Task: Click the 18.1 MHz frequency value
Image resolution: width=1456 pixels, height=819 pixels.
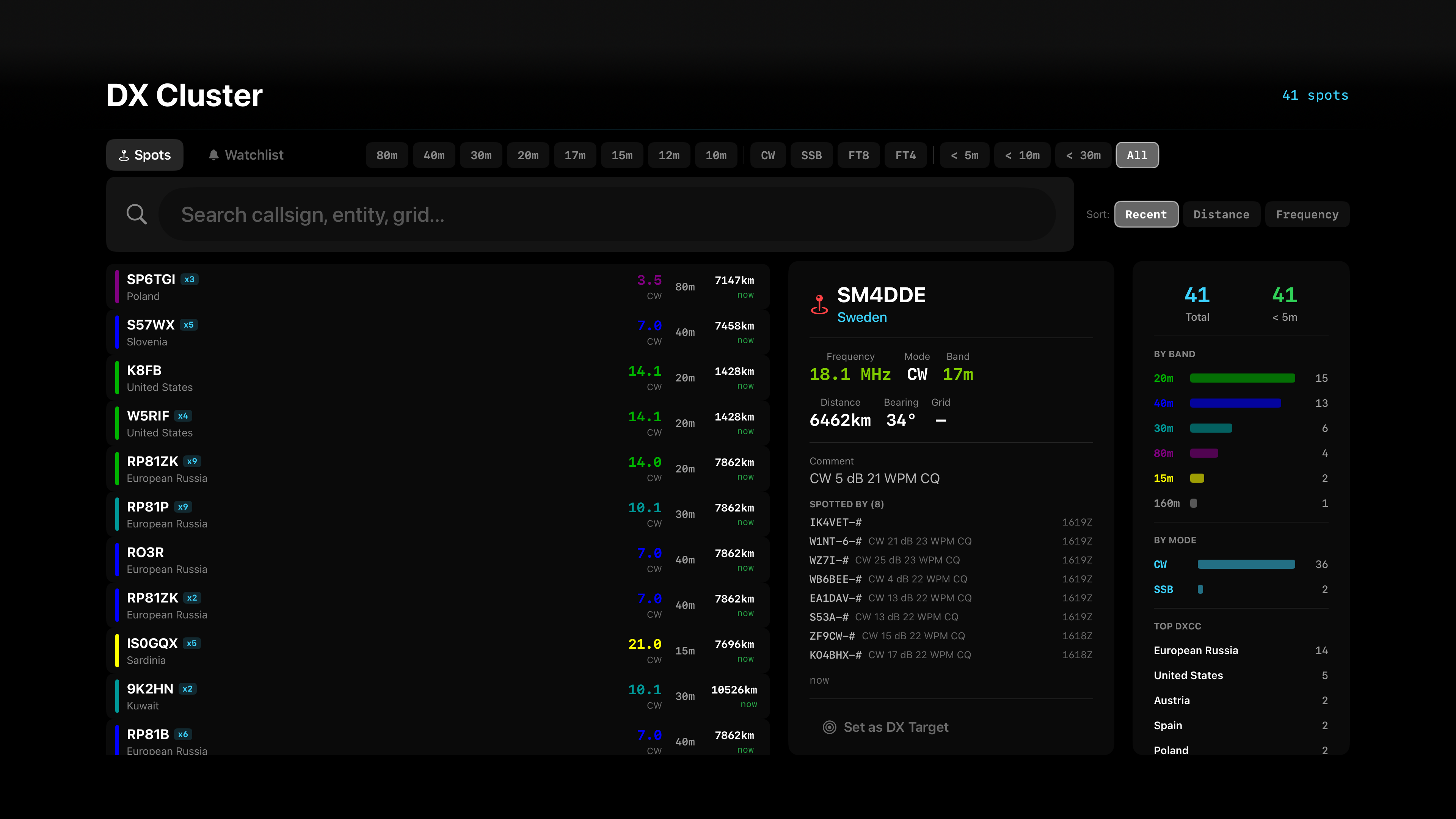Action: 850,375
